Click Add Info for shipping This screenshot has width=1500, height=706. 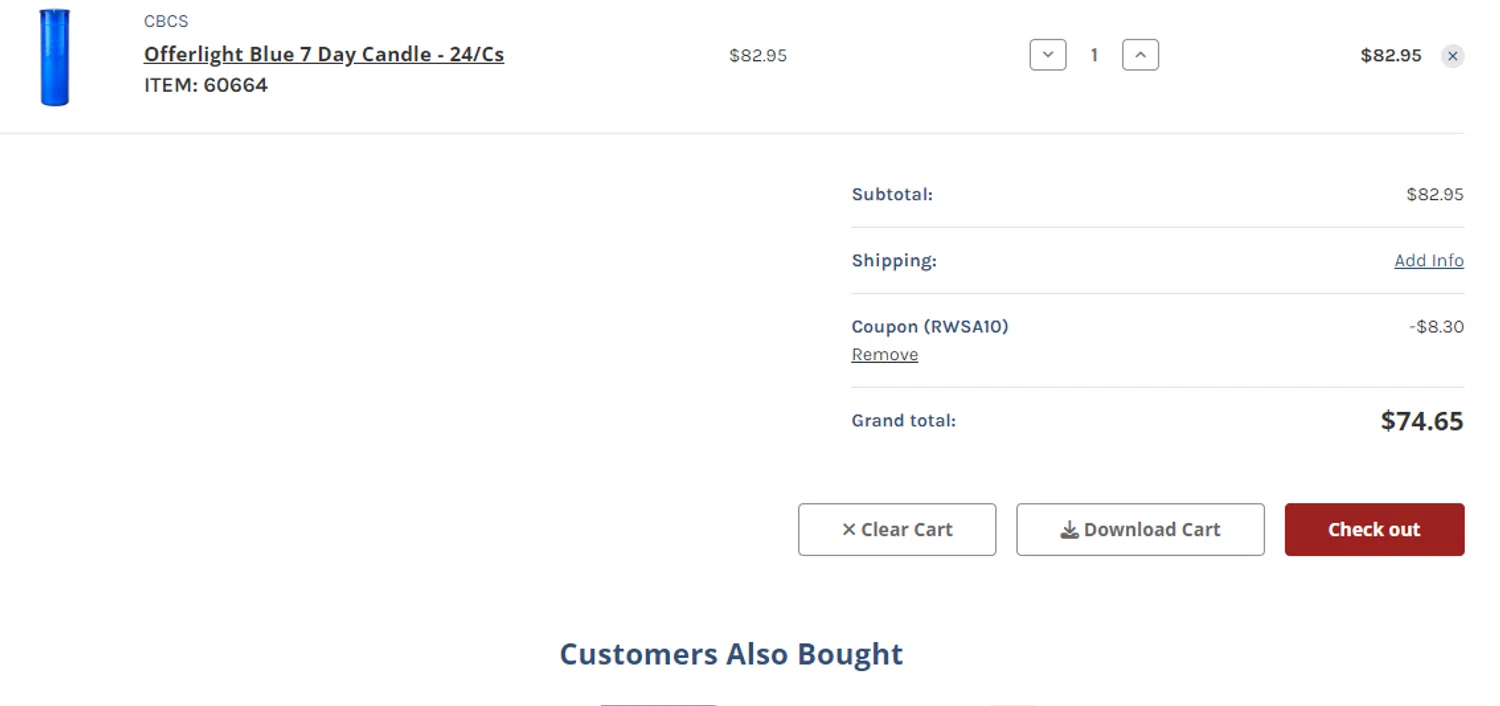[1428, 260]
